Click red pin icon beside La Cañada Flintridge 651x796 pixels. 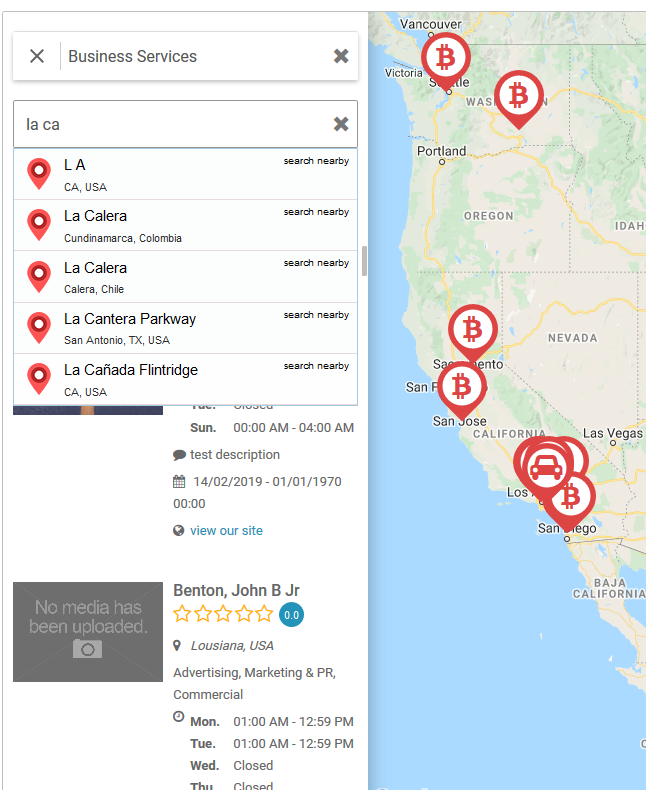39,379
